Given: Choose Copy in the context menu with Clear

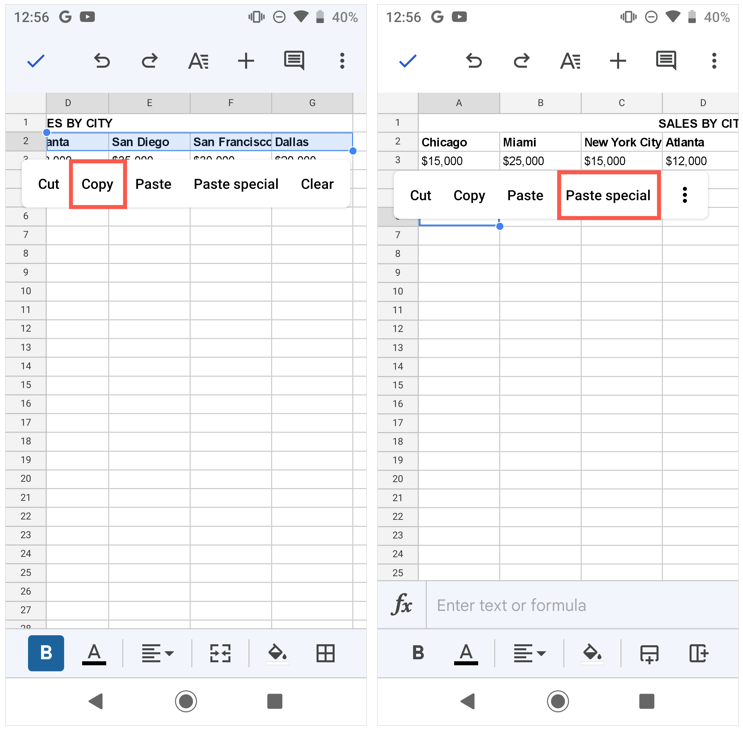Looking at the screenshot, I should pyautogui.click(x=97, y=184).
